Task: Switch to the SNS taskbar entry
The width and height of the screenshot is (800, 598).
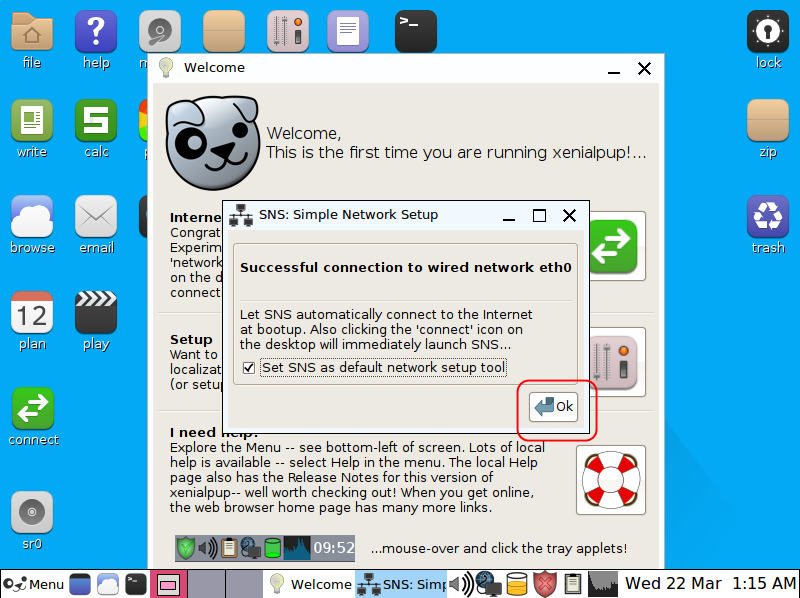Action: [x=401, y=584]
